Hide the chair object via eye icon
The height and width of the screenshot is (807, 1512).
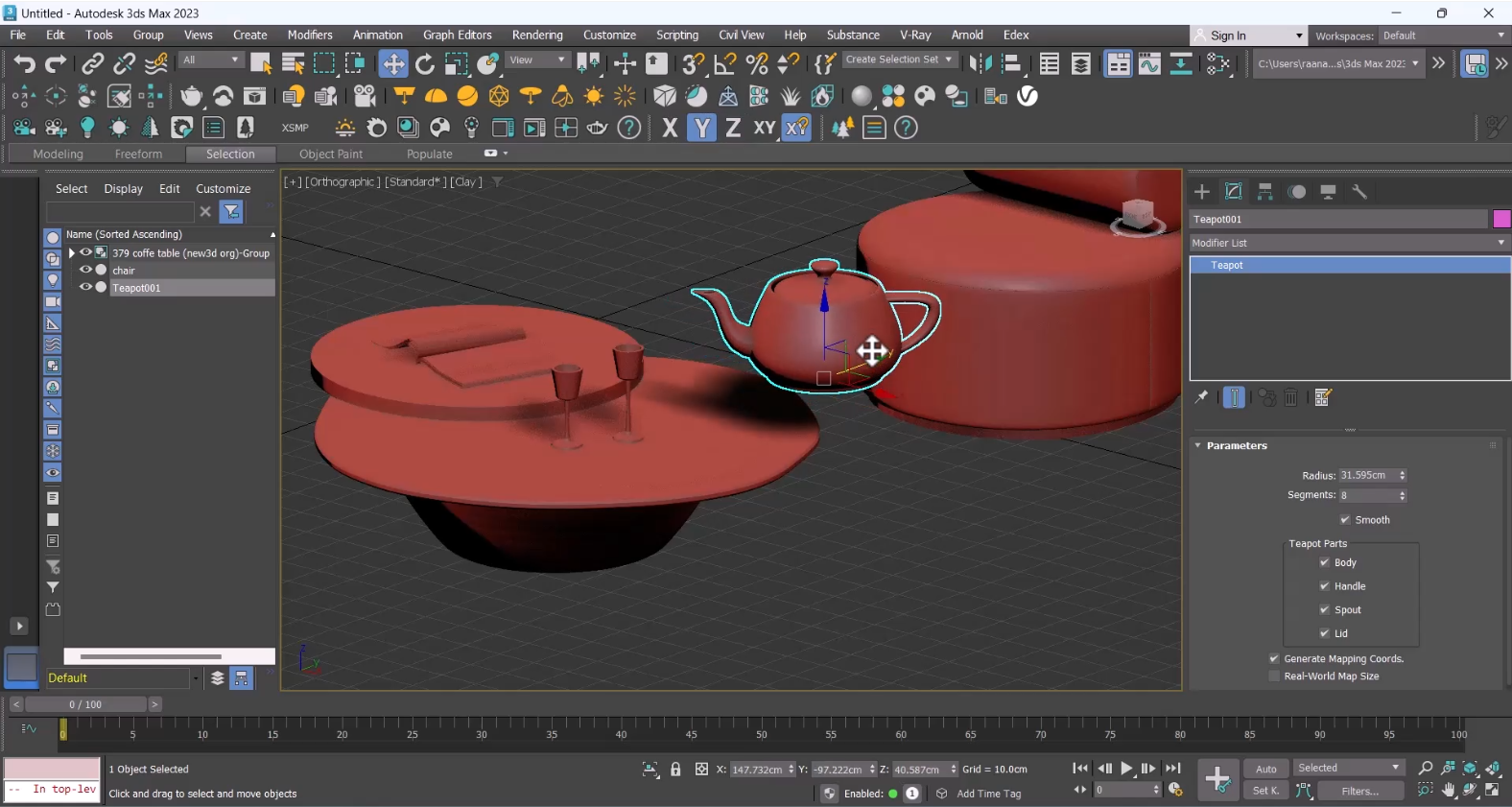pyautogui.click(x=85, y=271)
